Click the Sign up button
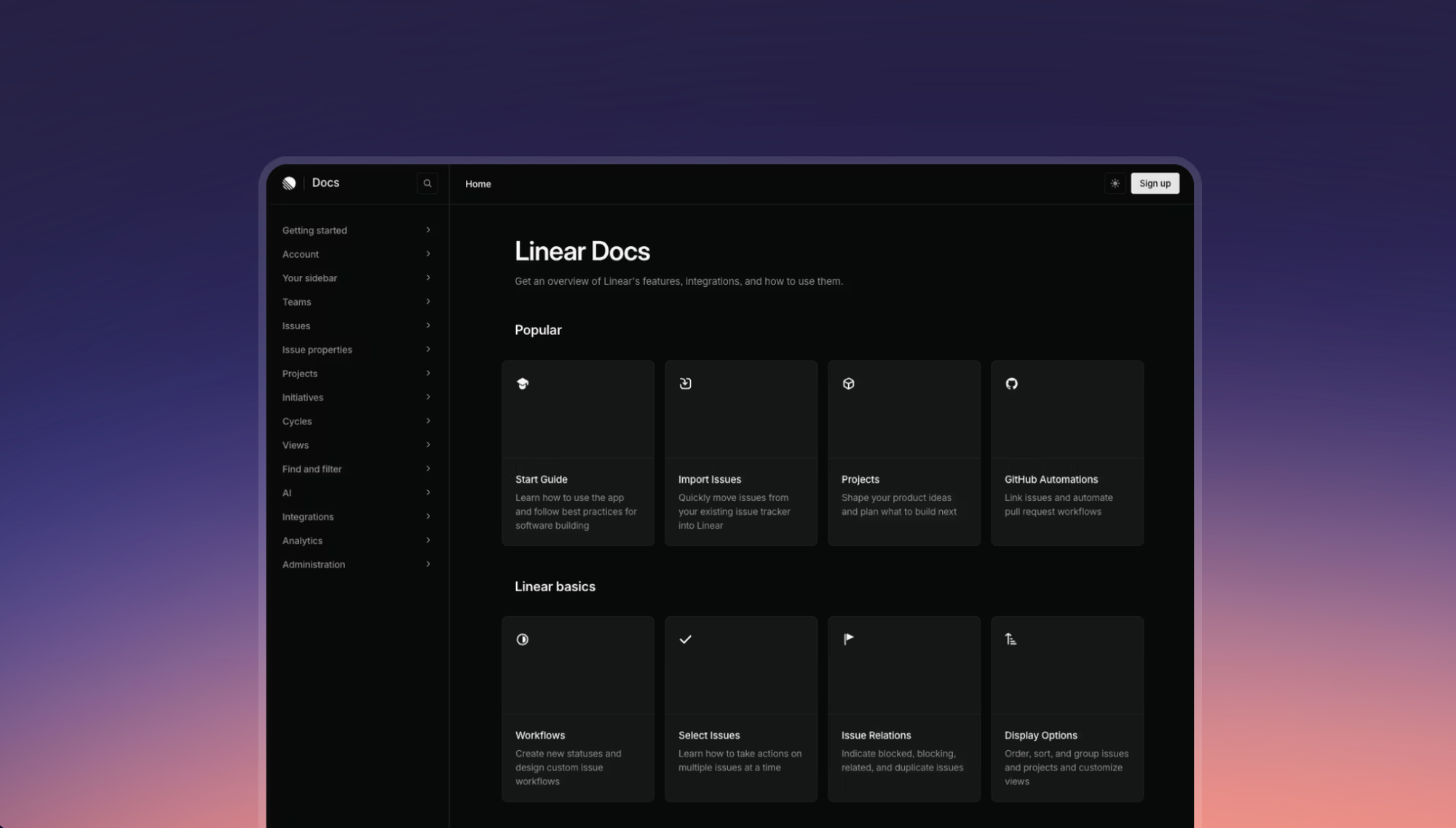This screenshot has height=828, width=1456. (x=1155, y=184)
